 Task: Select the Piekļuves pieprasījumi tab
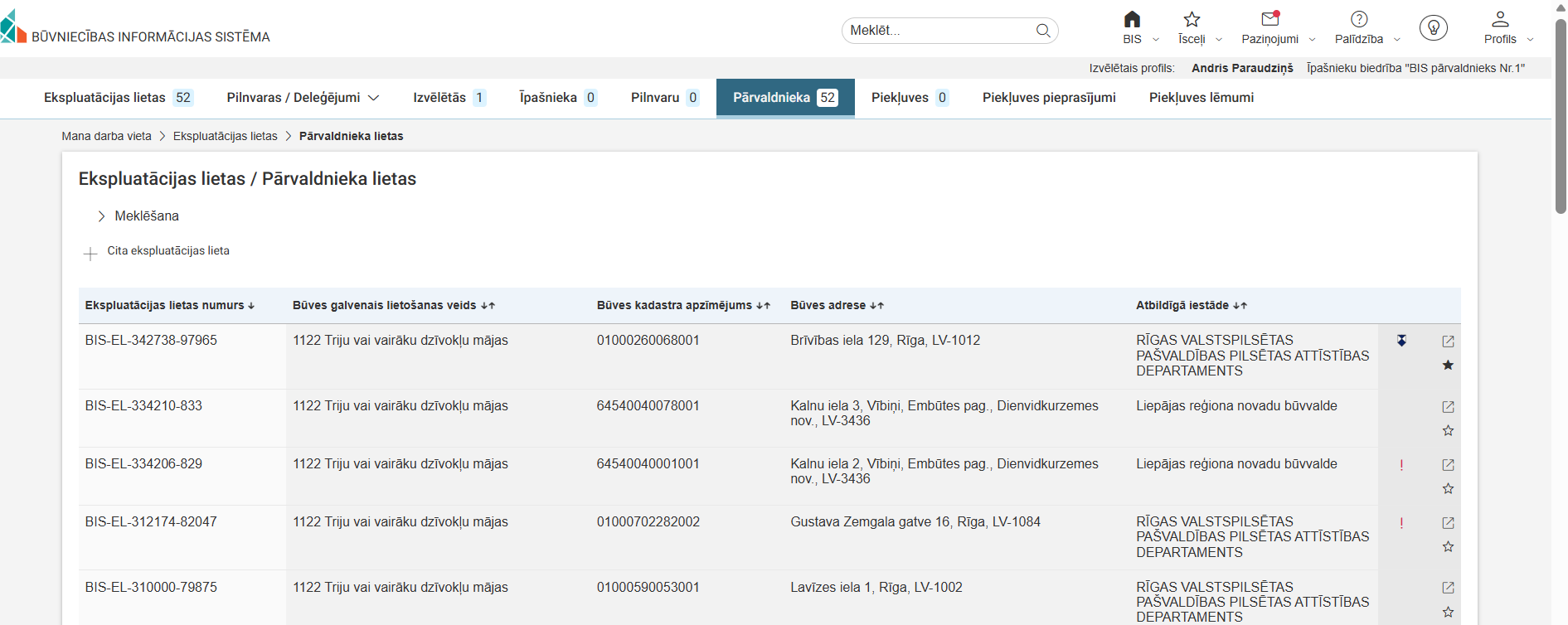1049,98
